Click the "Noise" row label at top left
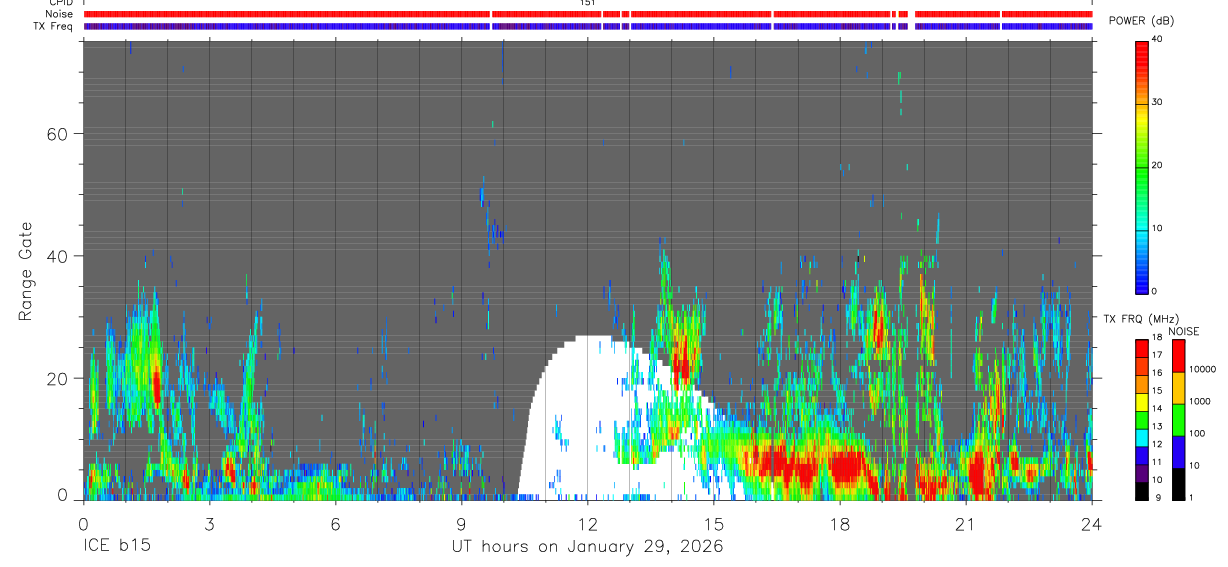Image resolution: width=1228 pixels, height=567 pixels. (x=60, y=14)
